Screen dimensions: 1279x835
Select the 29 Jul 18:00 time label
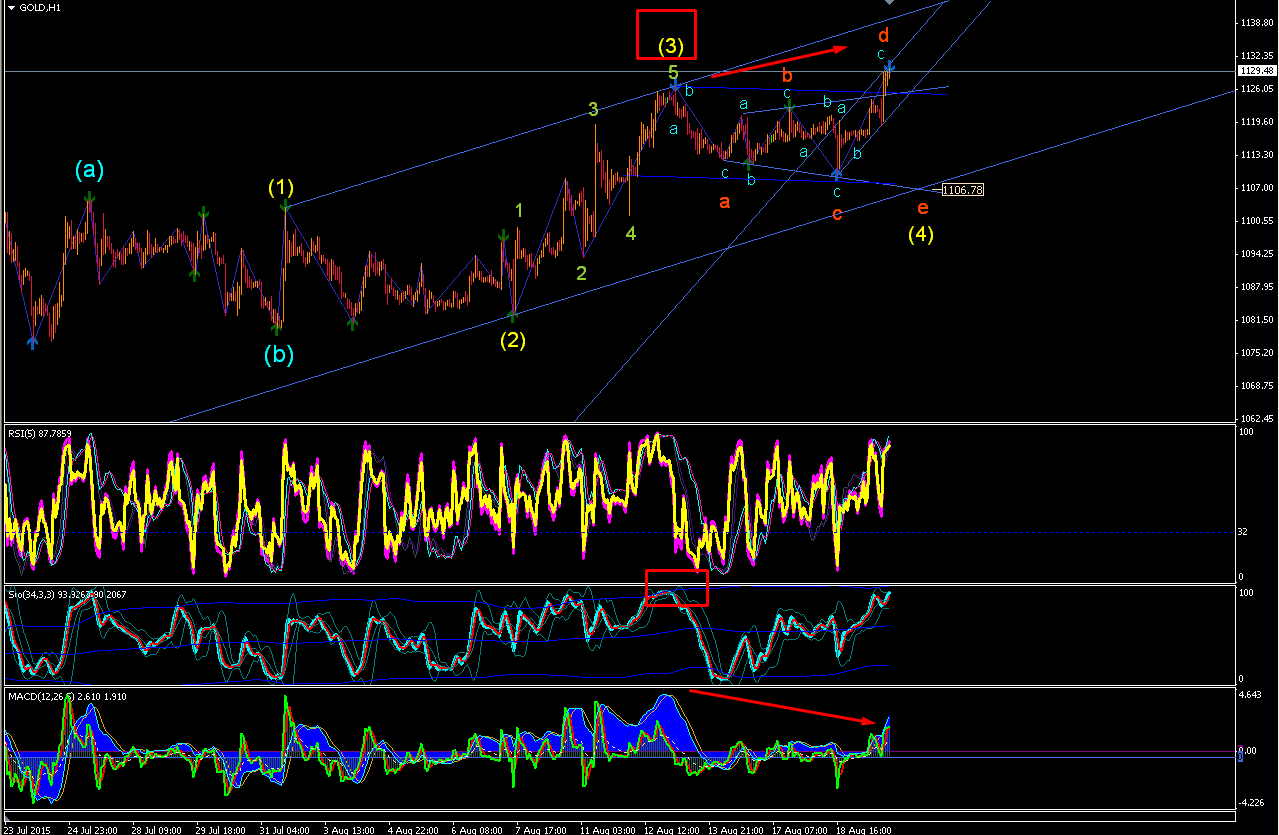click(x=220, y=829)
